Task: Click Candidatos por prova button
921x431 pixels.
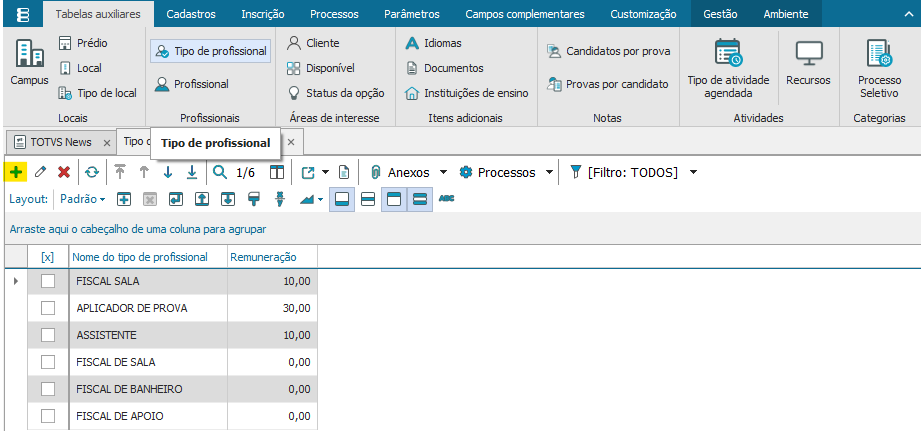Action: point(608,50)
